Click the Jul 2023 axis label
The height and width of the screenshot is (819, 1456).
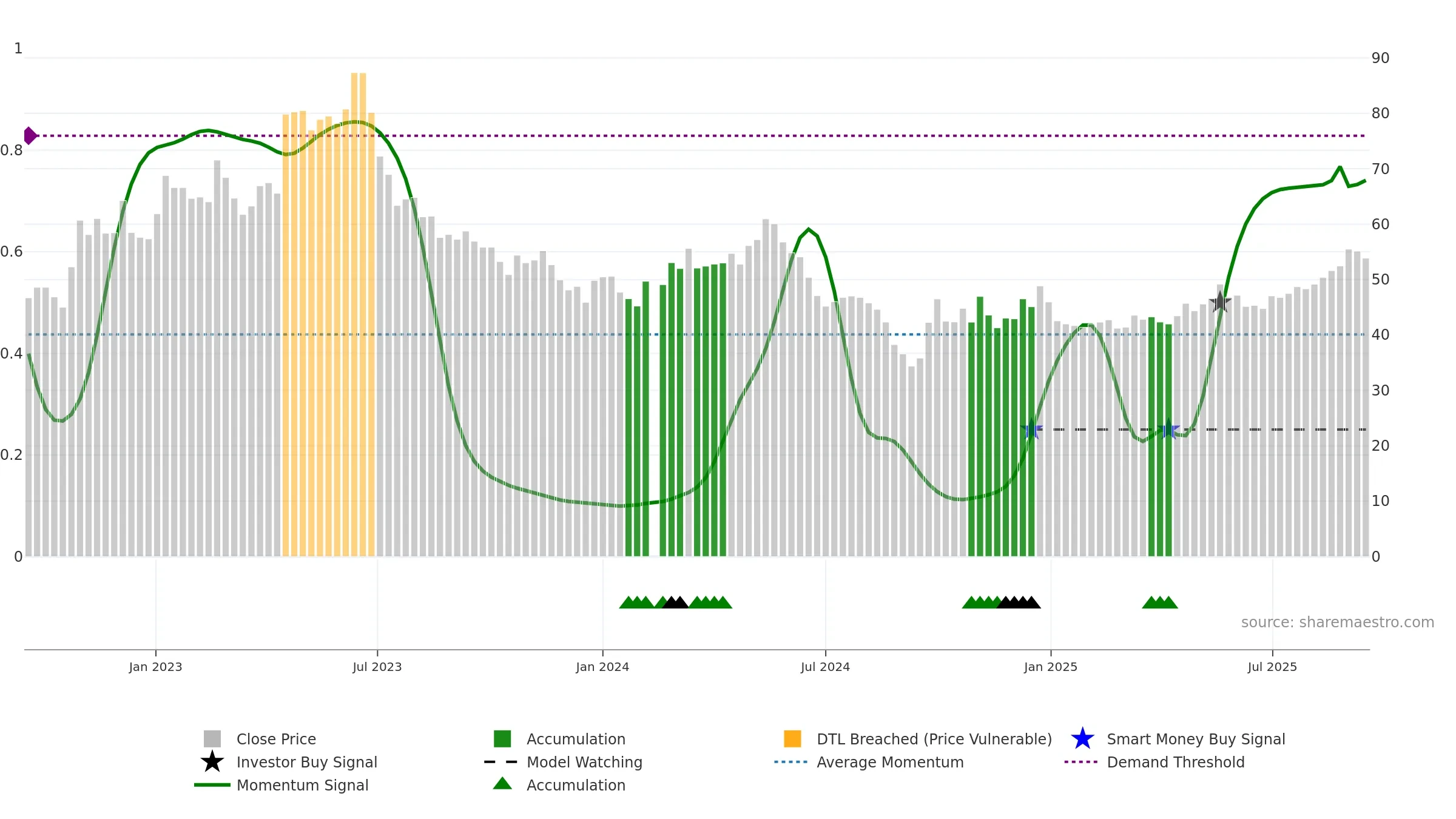click(x=377, y=667)
